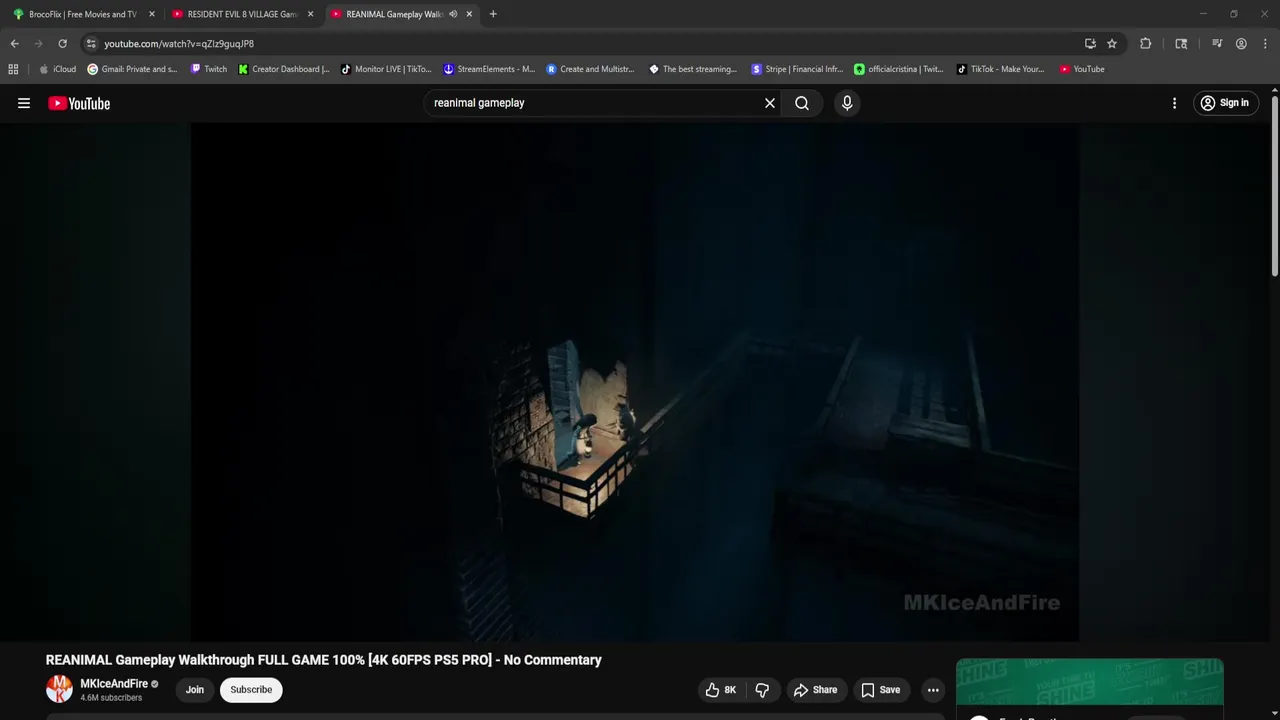Open the StreamElements bookmark

pos(489,69)
